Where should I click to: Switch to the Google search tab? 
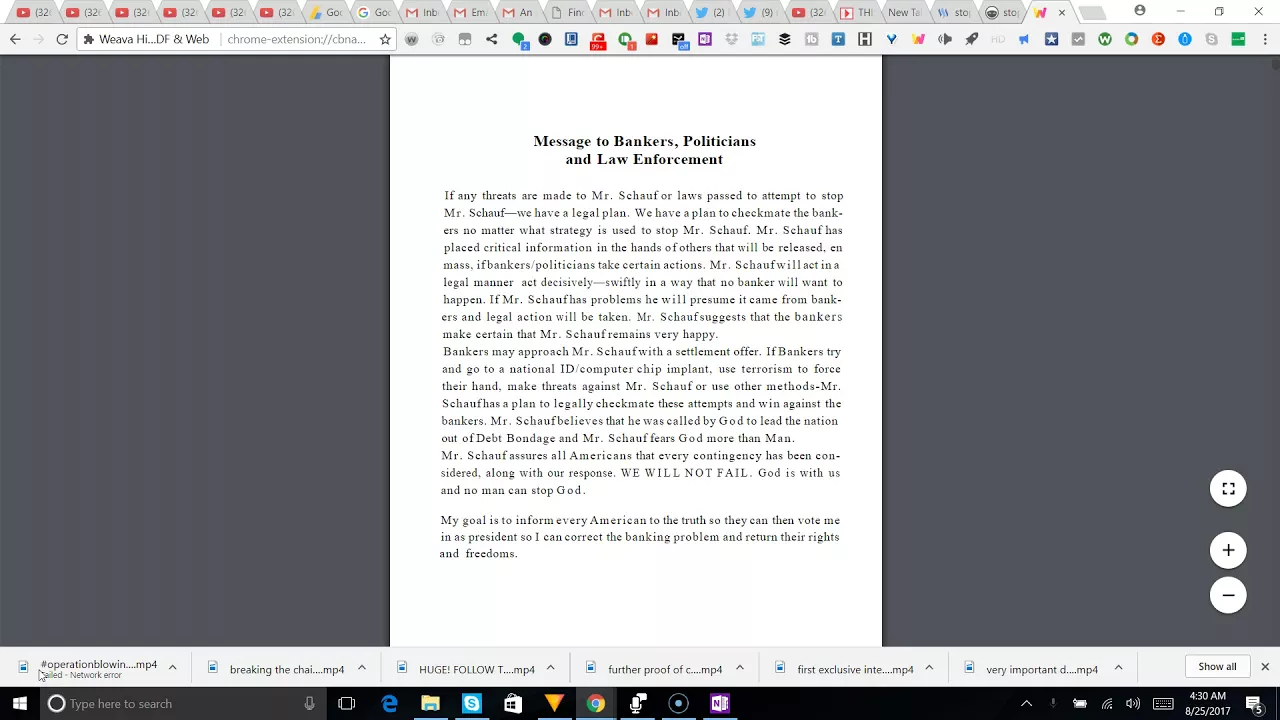point(375,12)
